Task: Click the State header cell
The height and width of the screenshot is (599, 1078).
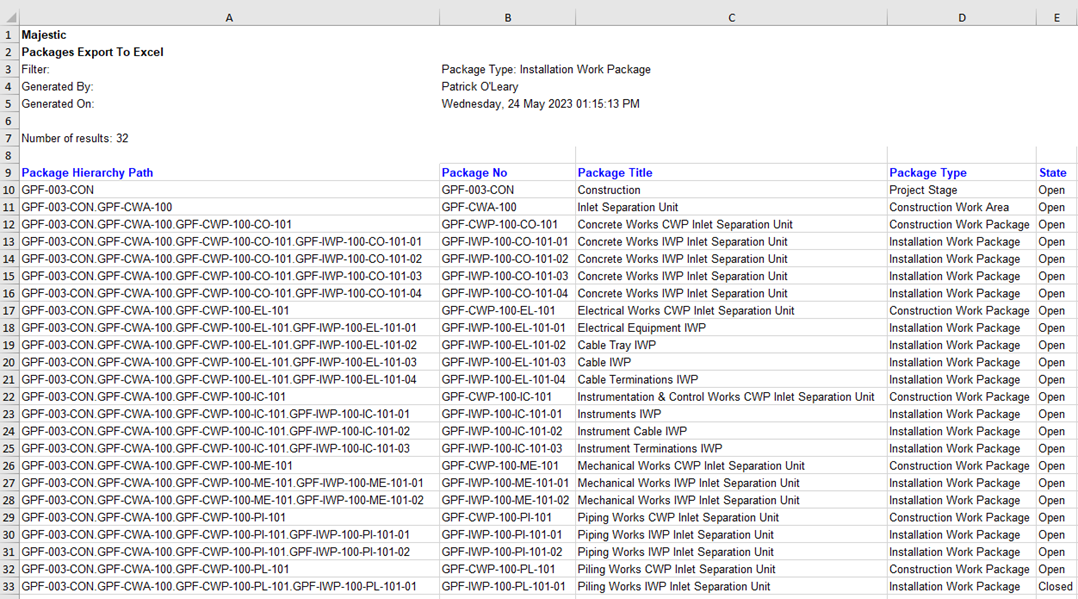Action: [1057, 173]
